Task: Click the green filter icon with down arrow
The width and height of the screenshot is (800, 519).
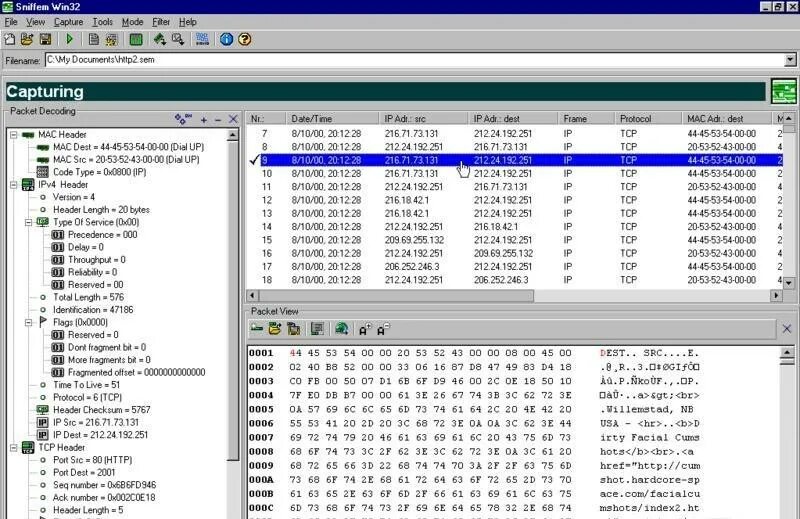Action: click(160, 39)
